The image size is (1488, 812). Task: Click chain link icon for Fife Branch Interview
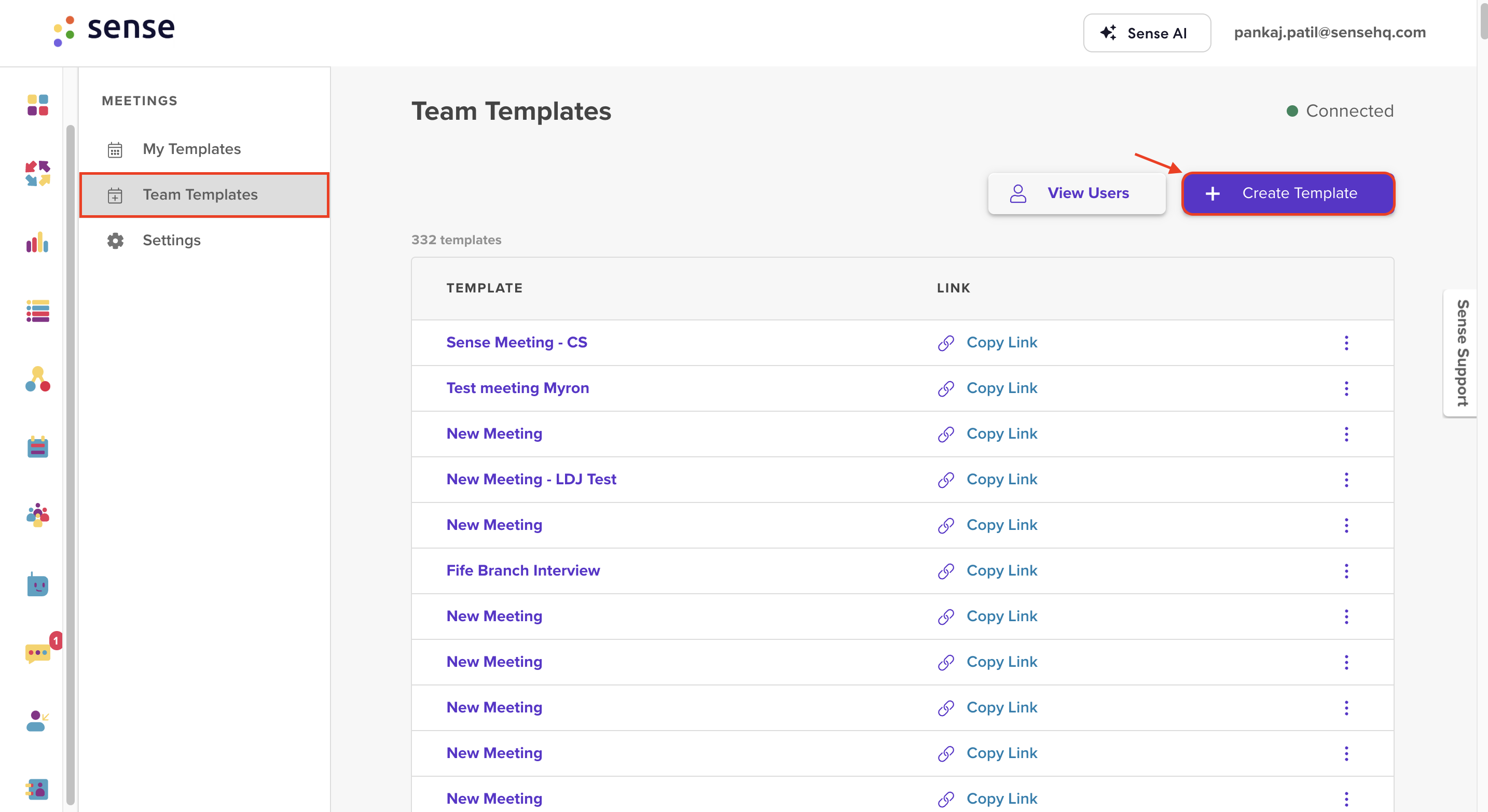(x=946, y=571)
